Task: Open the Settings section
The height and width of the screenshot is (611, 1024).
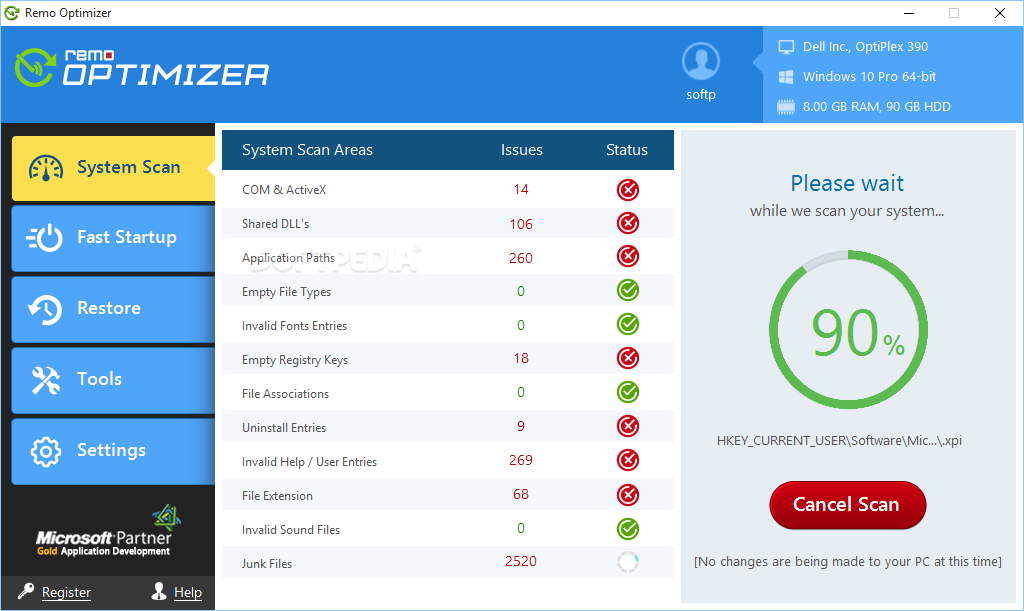Action: [x=113, y=451]
